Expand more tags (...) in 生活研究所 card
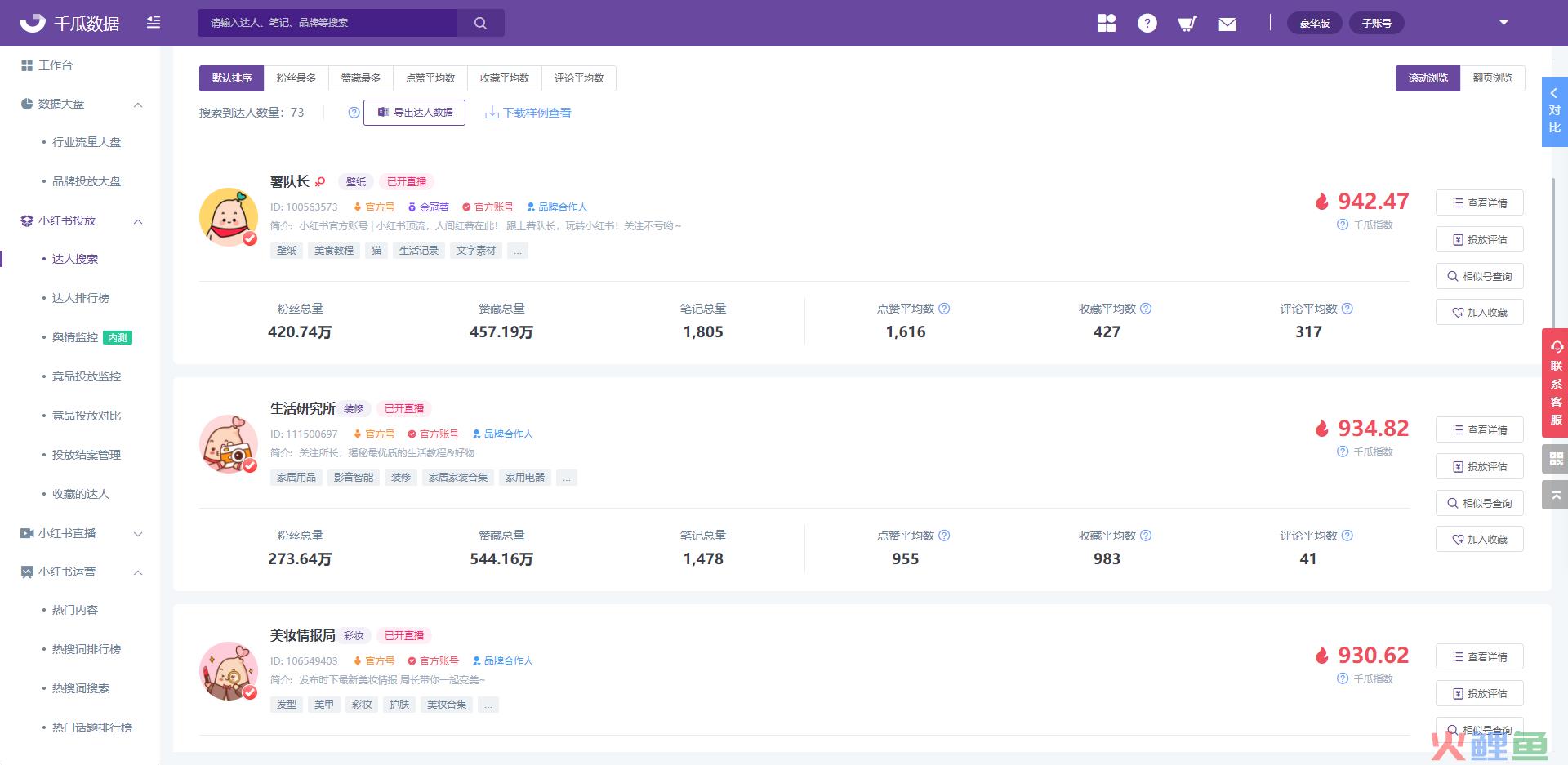1568x765 pixels. pos(567,478)
